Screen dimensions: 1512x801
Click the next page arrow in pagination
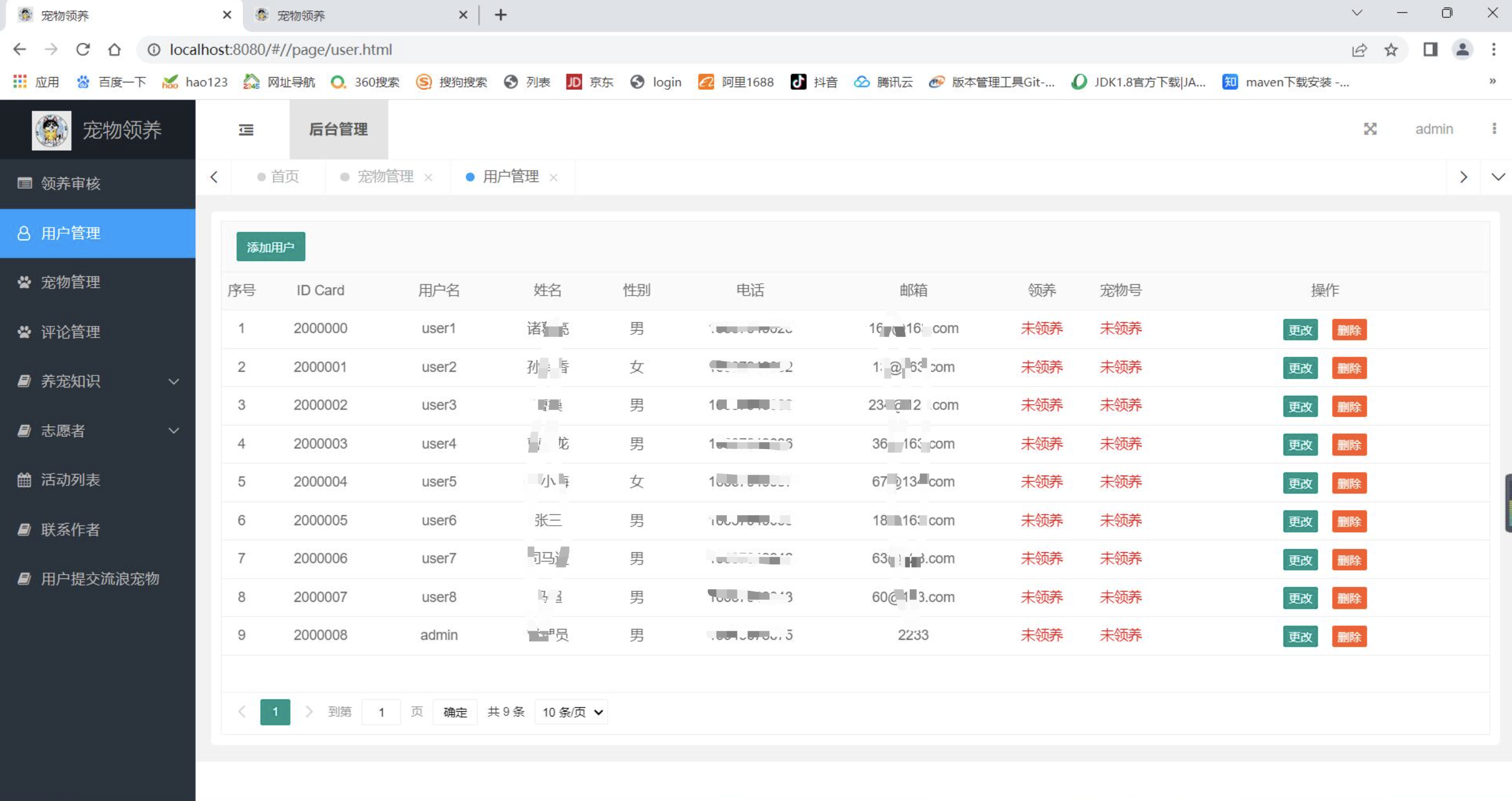click(309, 712)
